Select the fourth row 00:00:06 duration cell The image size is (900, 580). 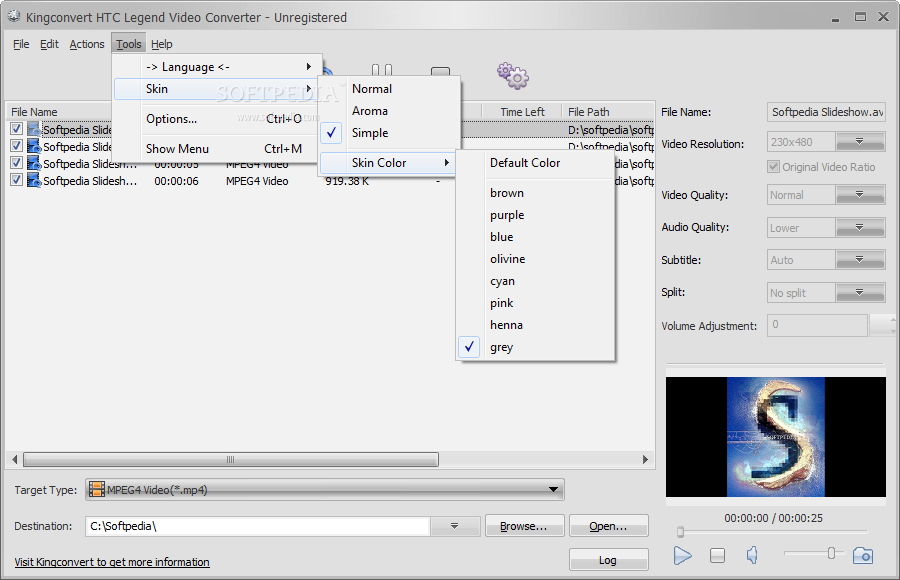click(x=176, y=181)
